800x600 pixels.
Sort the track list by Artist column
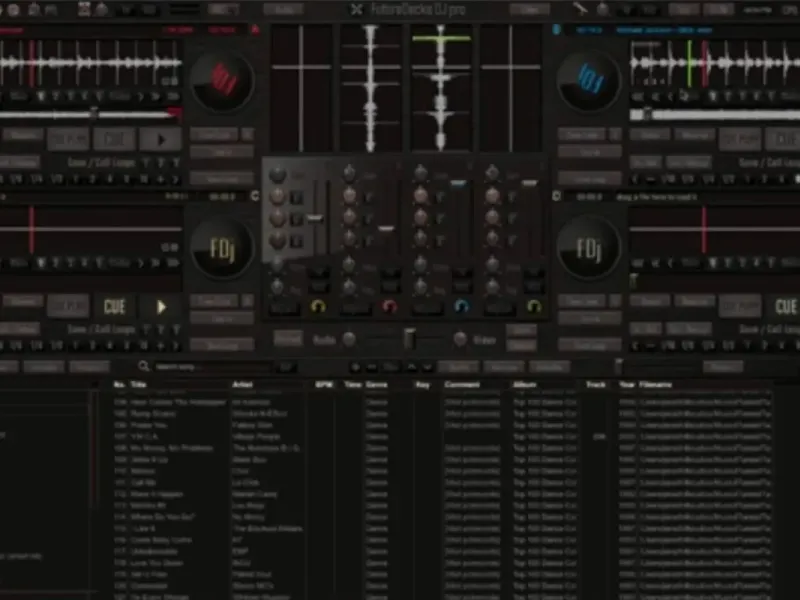243,384
